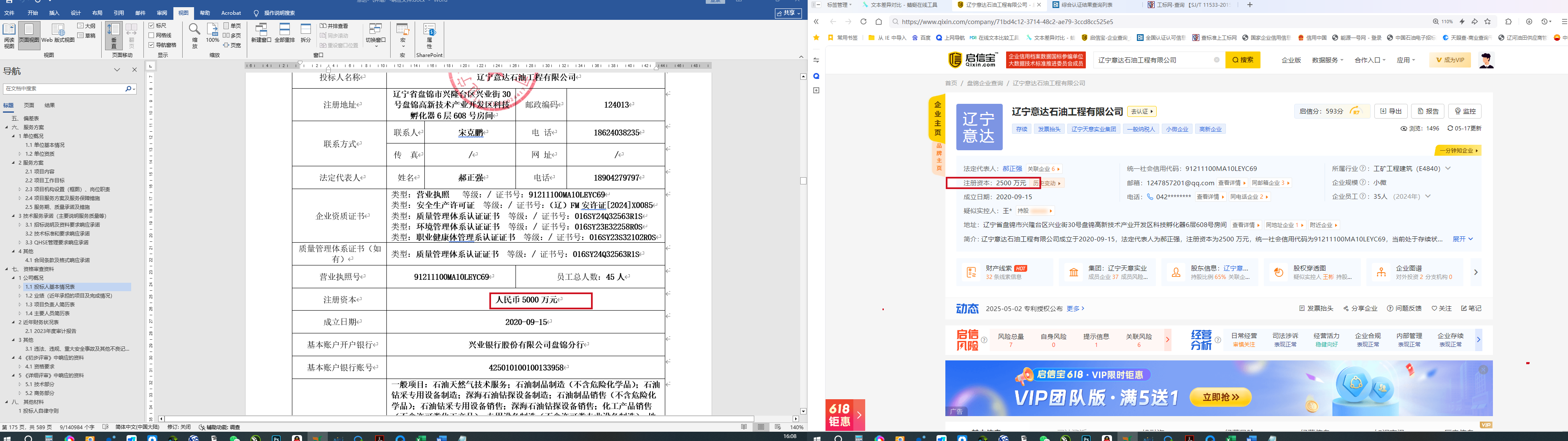Click inside the navigation document search field
Screen dimensions: 1568x441
point(63,89)
